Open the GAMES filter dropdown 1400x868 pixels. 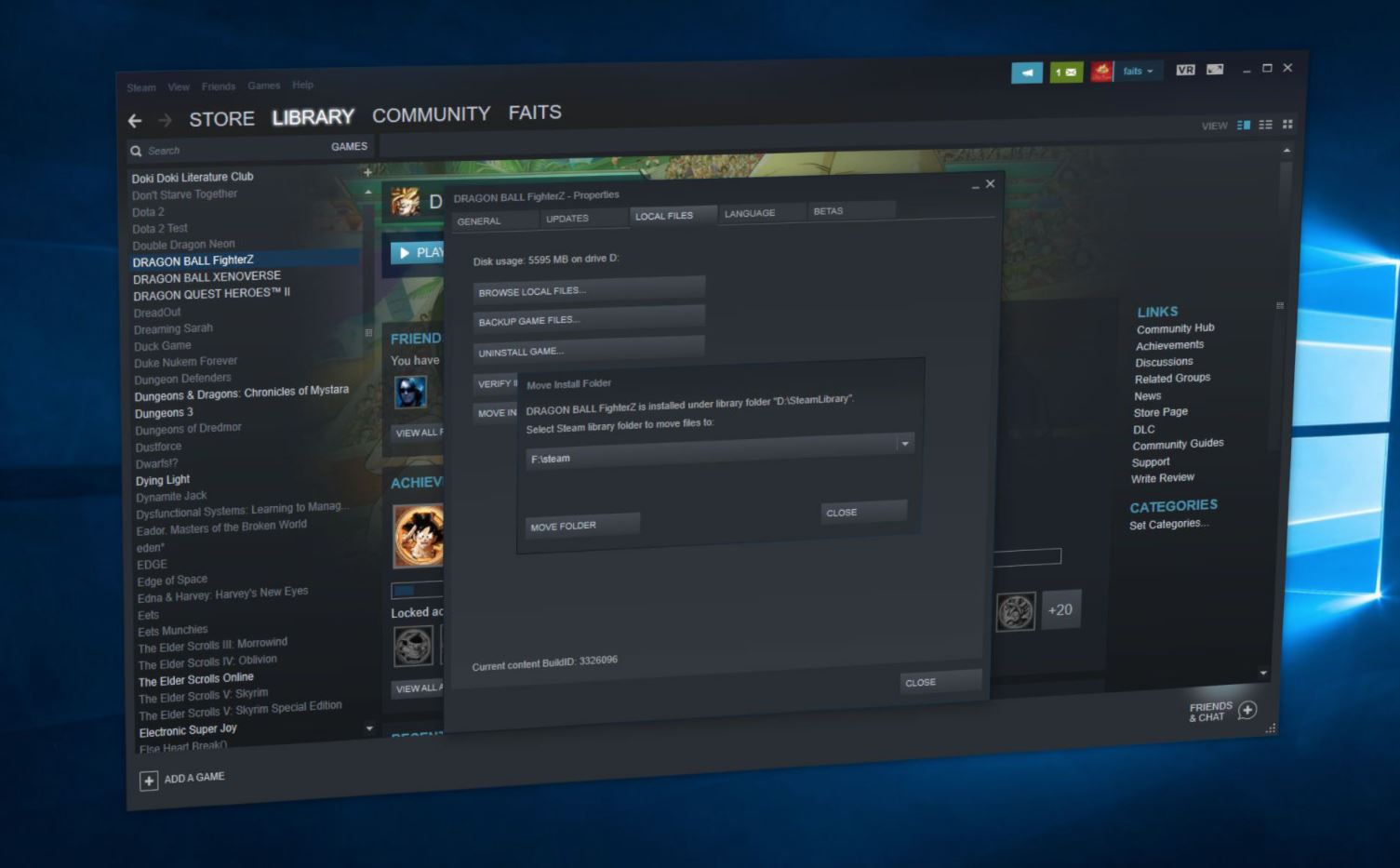[349, 146]
